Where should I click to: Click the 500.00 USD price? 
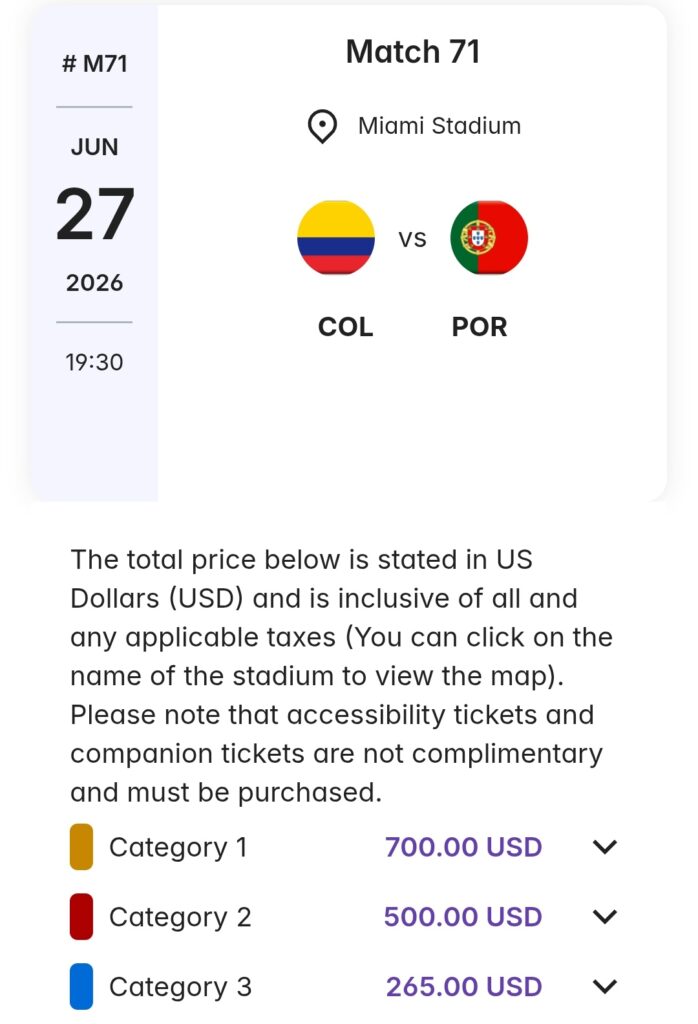[x=463, y=917]
